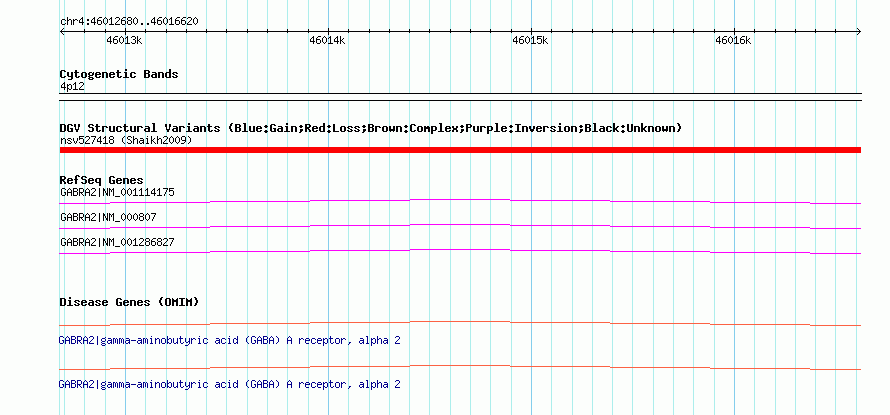This screenshot has width=890, height=415.
Task: Click the chr4:46012680..46016620 coordinate label
Action: point(129,22)
